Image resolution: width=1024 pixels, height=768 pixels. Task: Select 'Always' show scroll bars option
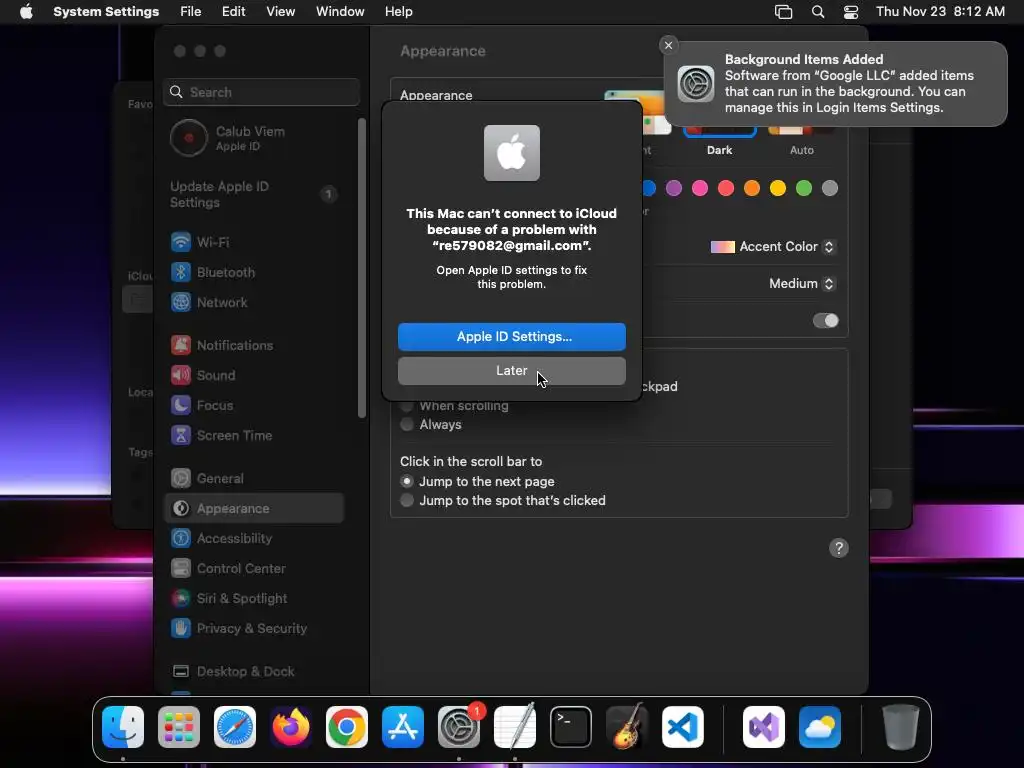point(407,424)
